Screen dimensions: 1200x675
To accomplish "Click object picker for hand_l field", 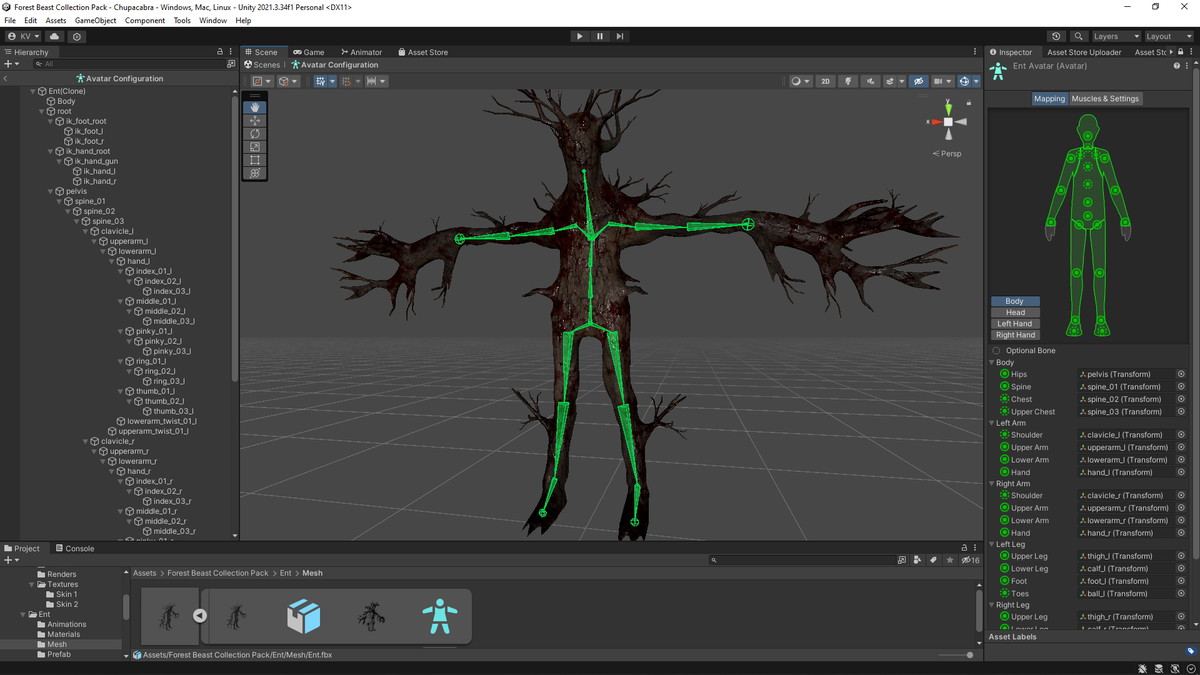I will [x=1181, y=472].
